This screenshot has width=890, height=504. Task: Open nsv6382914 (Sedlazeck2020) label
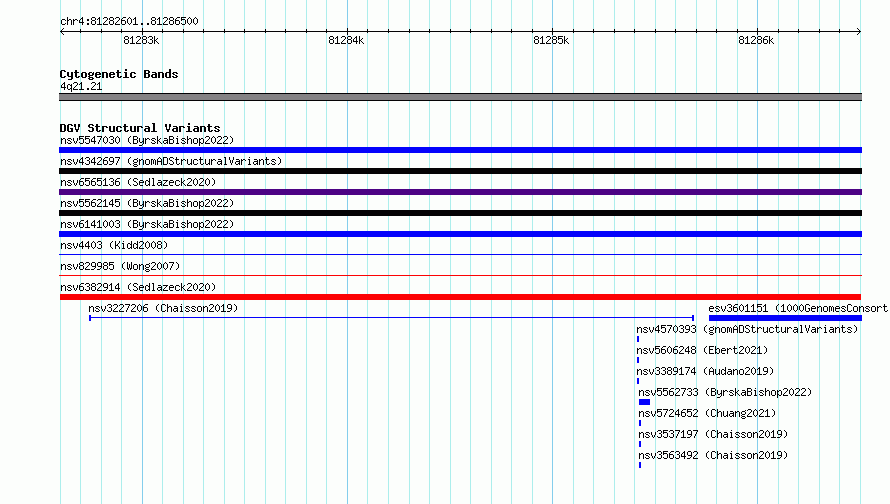coord(138,287)
